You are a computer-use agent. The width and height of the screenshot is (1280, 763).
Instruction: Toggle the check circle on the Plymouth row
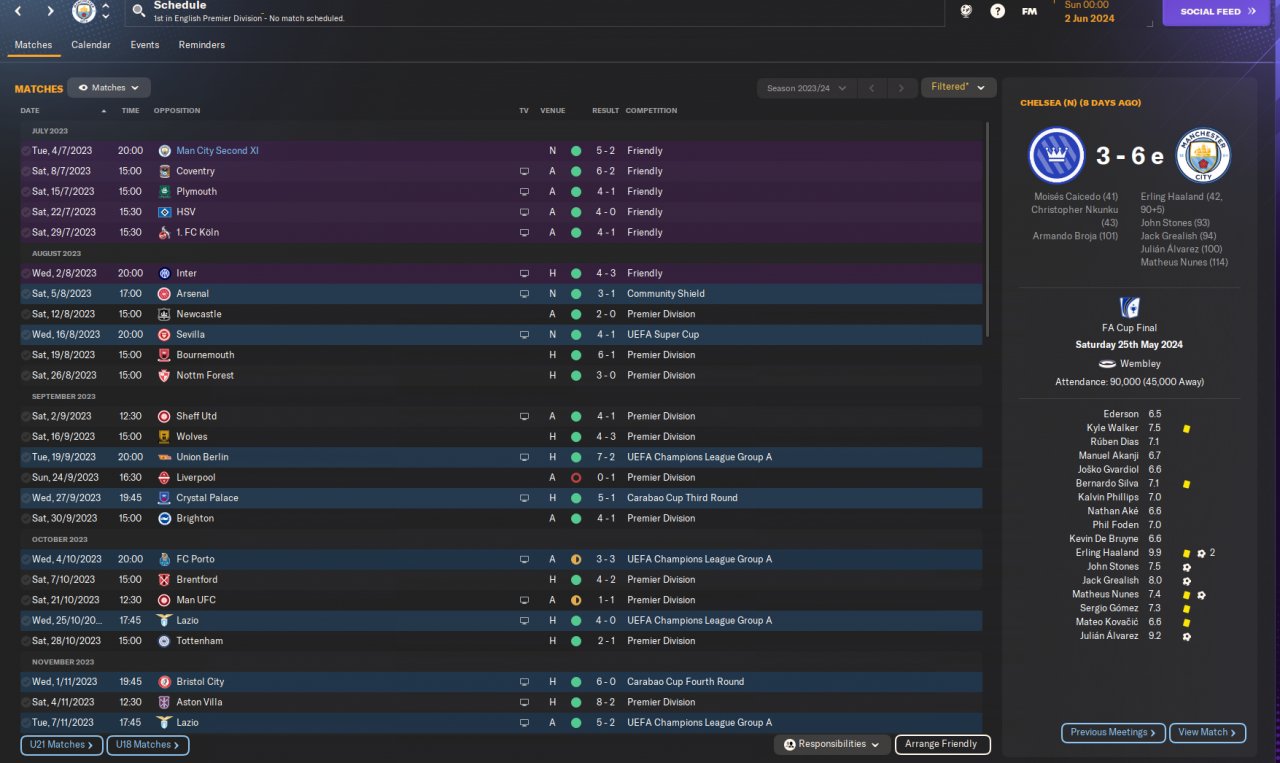(26, 191)
